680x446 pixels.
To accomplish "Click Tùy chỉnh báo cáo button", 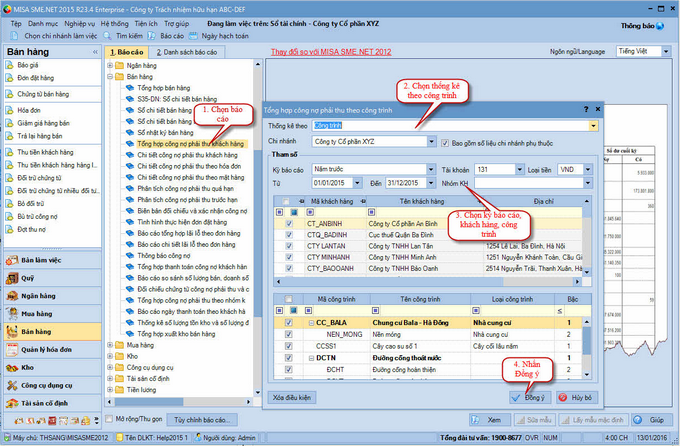I will [200, 420].
